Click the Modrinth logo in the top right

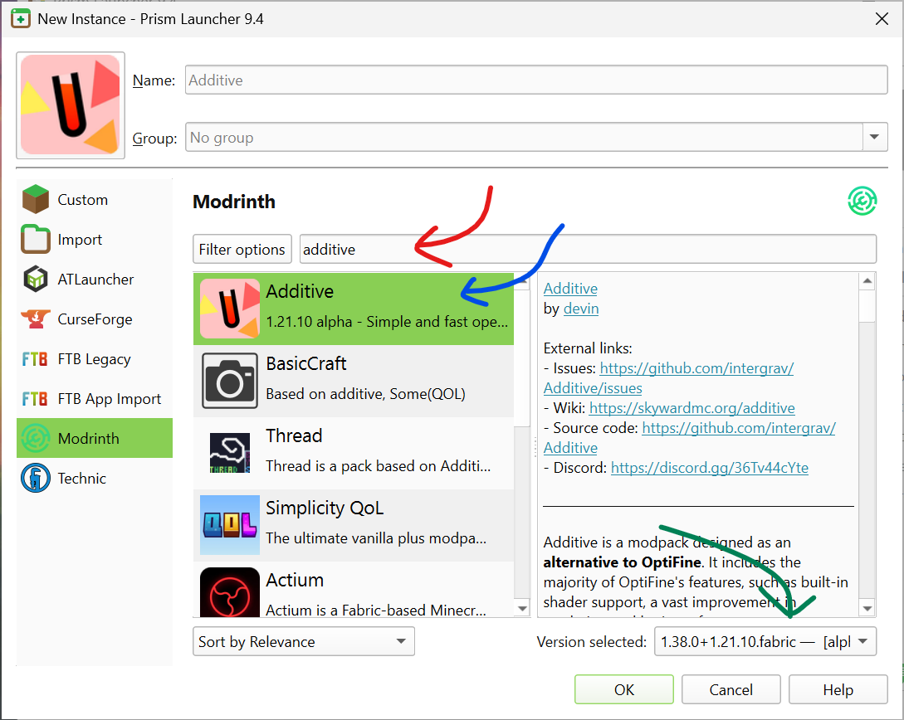[862, 201]
